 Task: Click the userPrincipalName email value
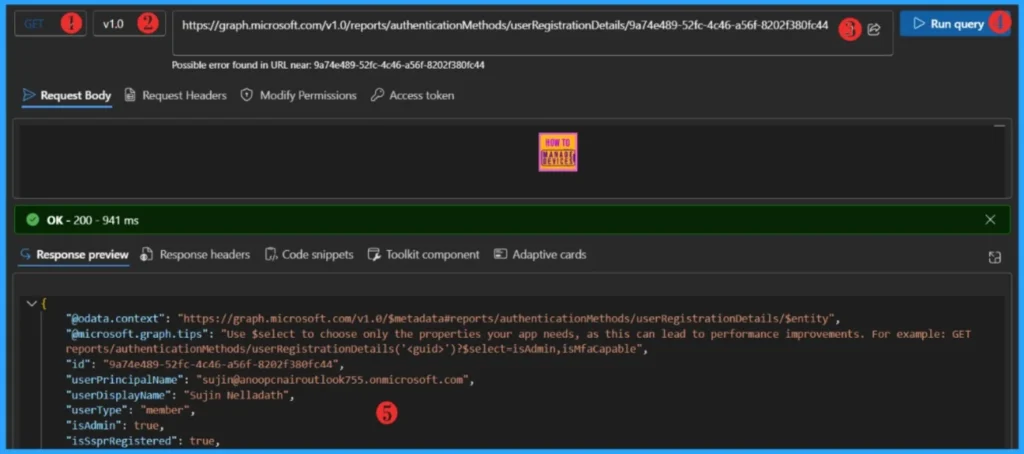pyautogui.click(x=332, y=379)
